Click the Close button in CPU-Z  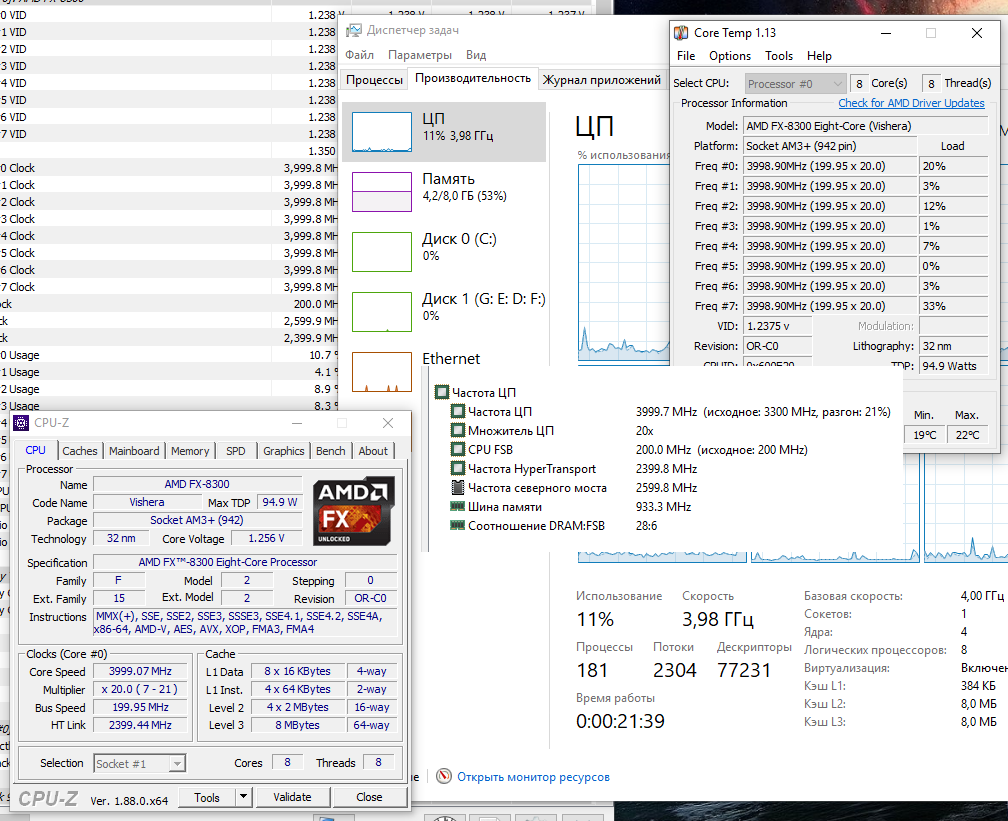369,797
